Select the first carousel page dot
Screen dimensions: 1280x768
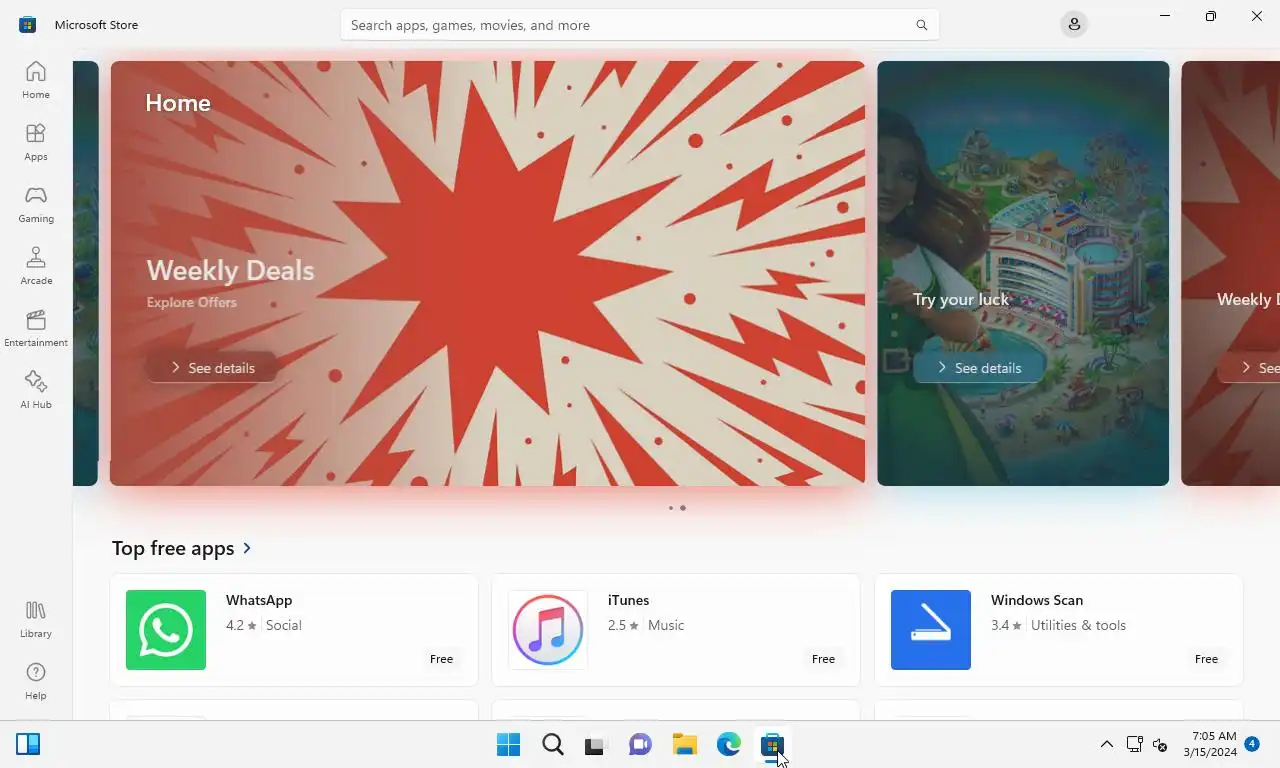tap(671, 508)
